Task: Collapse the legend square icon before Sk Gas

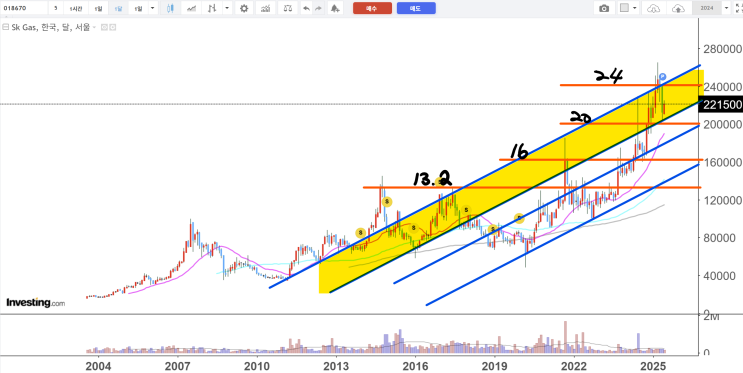Action: (6, 27)
